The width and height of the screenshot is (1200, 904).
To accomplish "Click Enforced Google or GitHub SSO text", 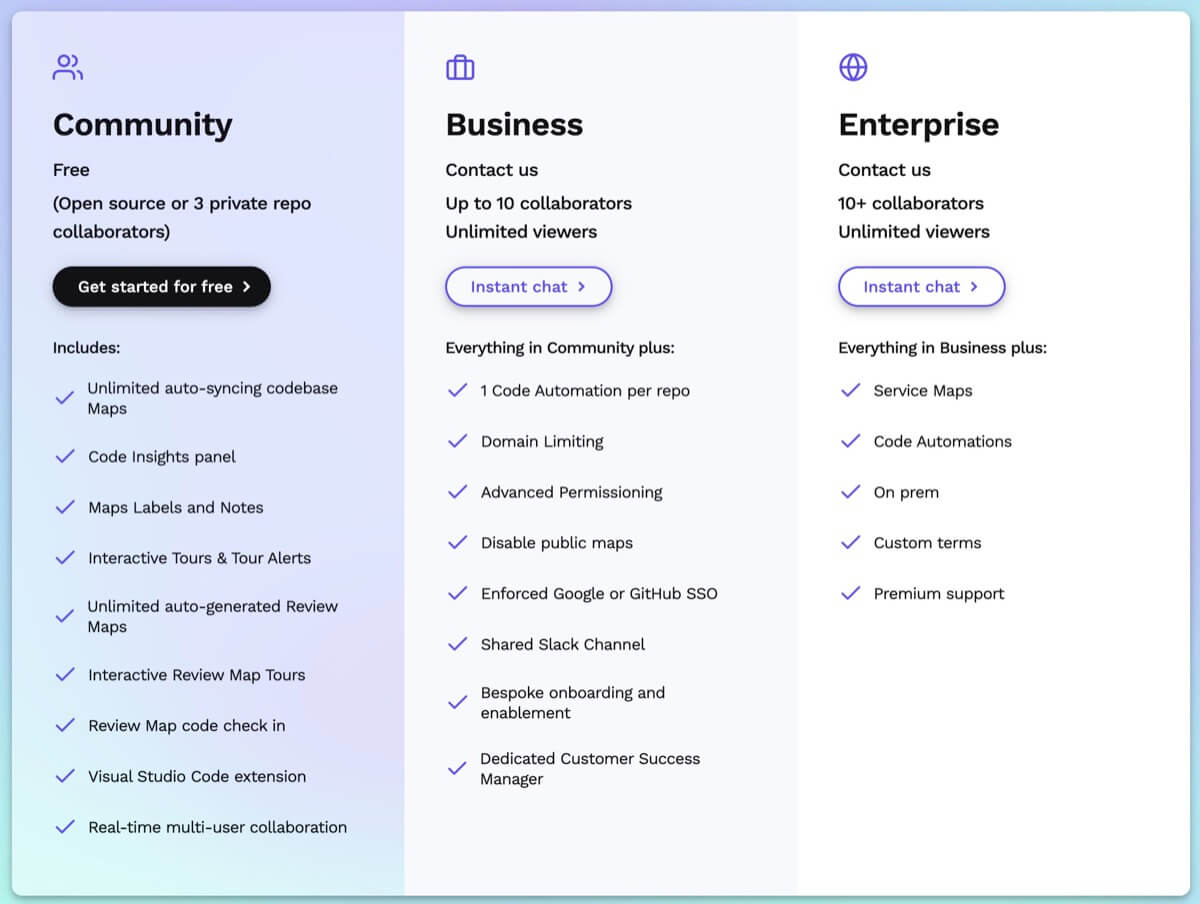I will click(x=599, y=594).
